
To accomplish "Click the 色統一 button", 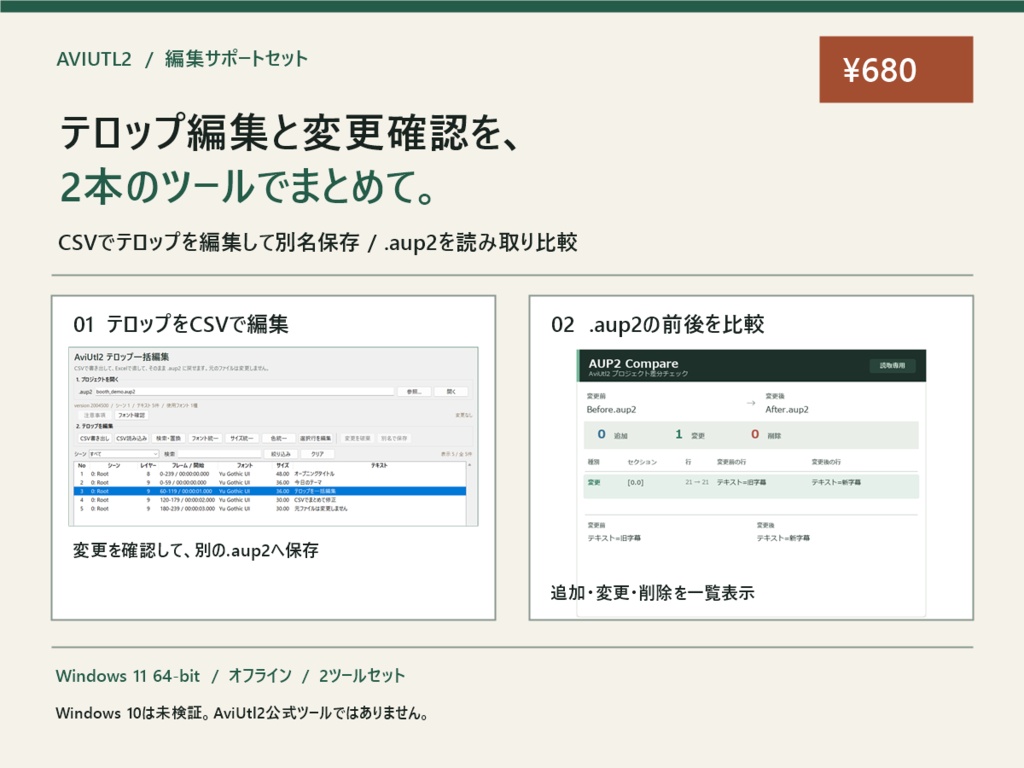I will click(278, 438).
